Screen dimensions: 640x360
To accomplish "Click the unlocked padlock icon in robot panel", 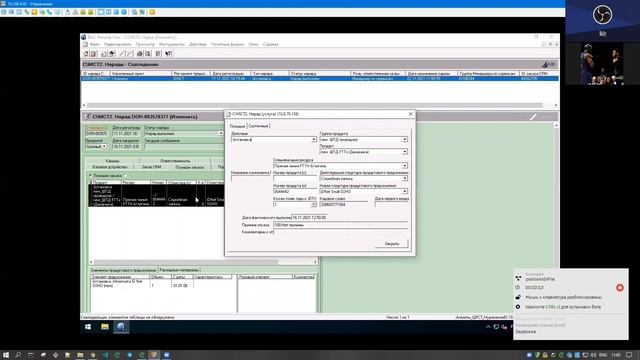I will pos(518,297).
